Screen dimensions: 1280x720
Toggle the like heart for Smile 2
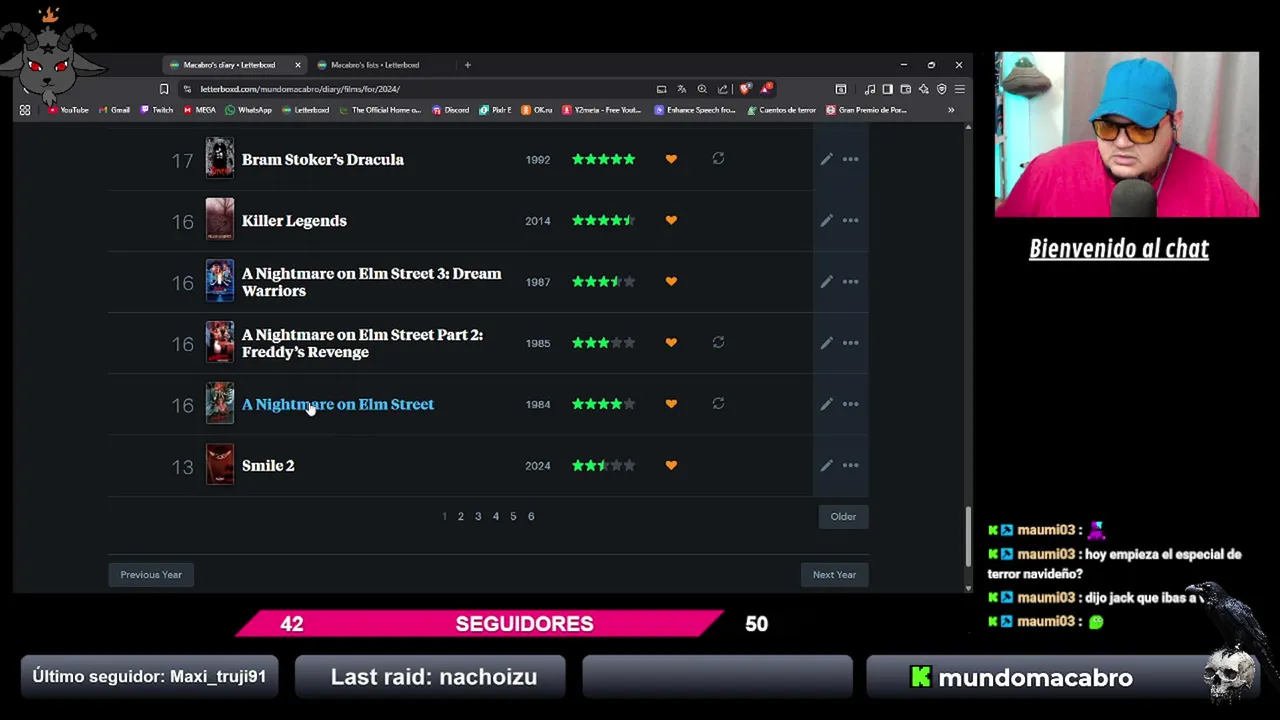(671, 465)
